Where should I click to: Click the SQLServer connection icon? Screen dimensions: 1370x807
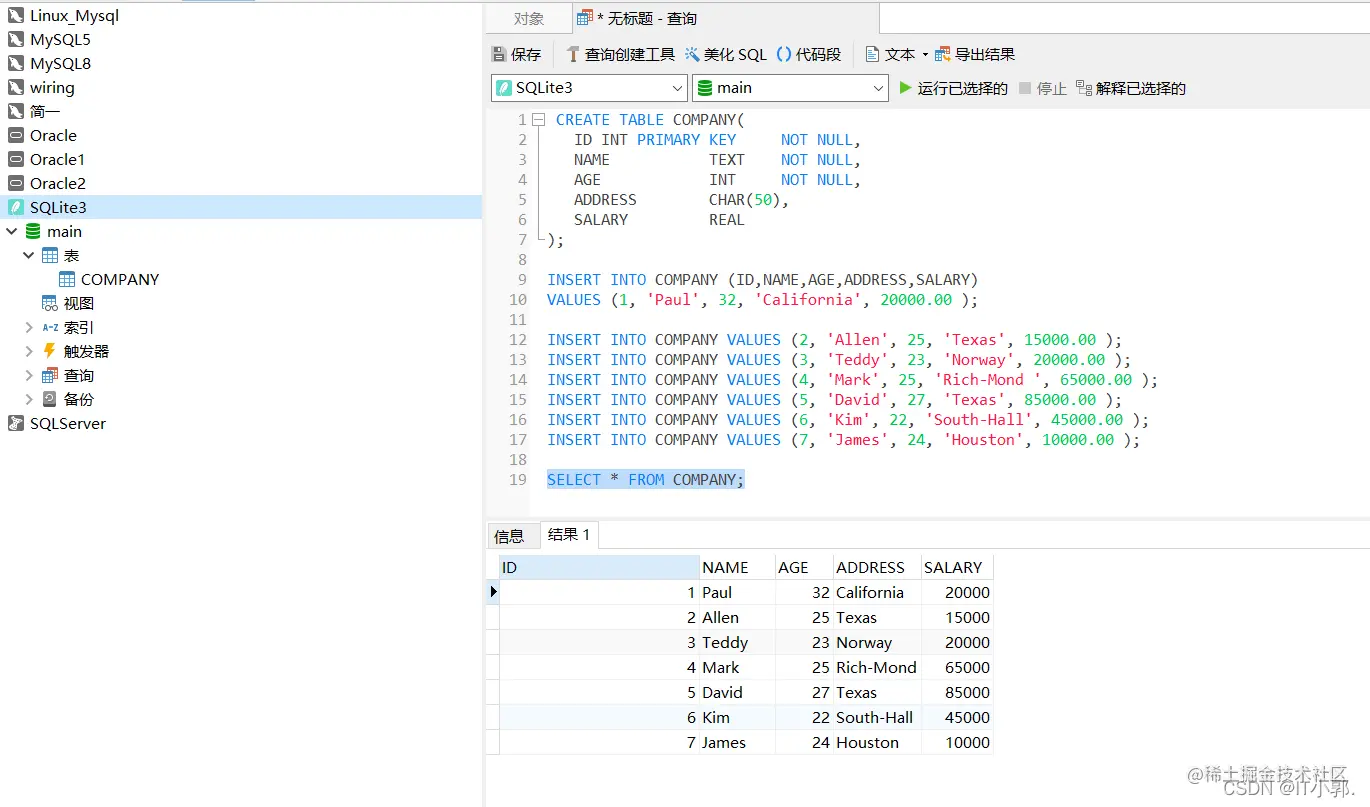click(x=15, y=424)
